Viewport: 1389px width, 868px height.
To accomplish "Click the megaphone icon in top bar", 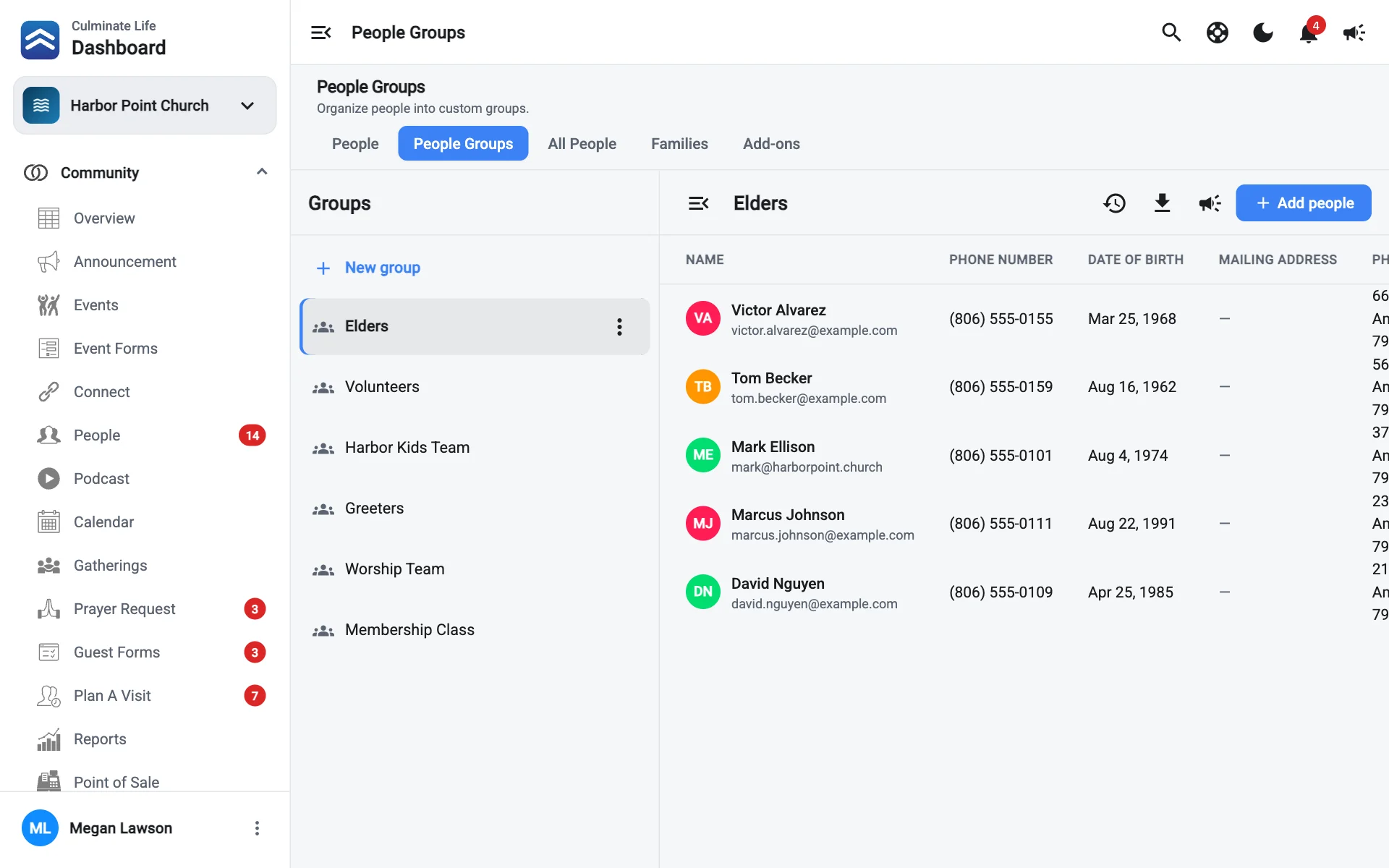I will click(1354, 33).
